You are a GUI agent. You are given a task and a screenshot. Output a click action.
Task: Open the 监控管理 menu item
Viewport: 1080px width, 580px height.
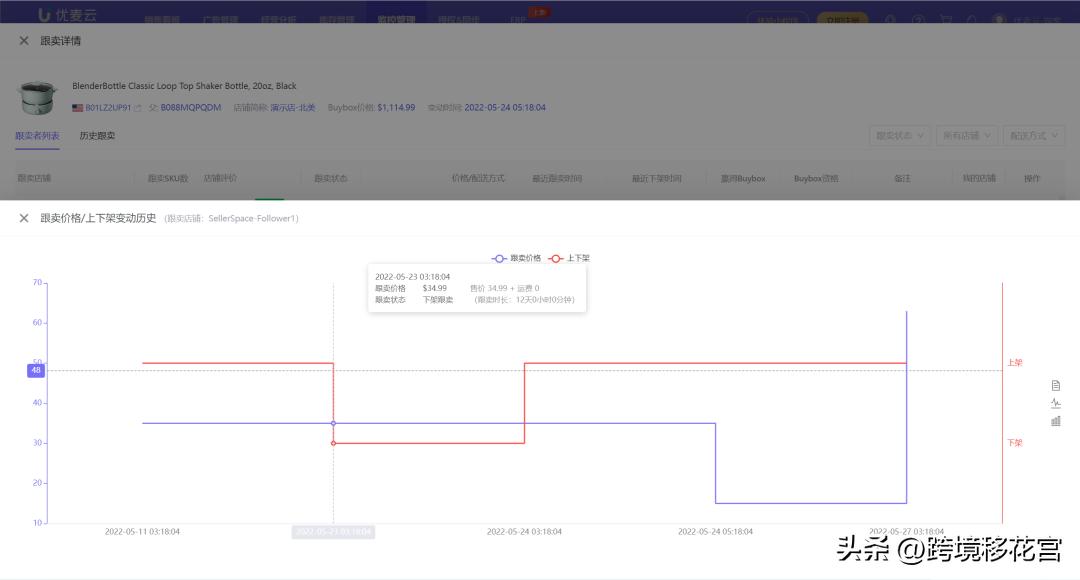396,18
